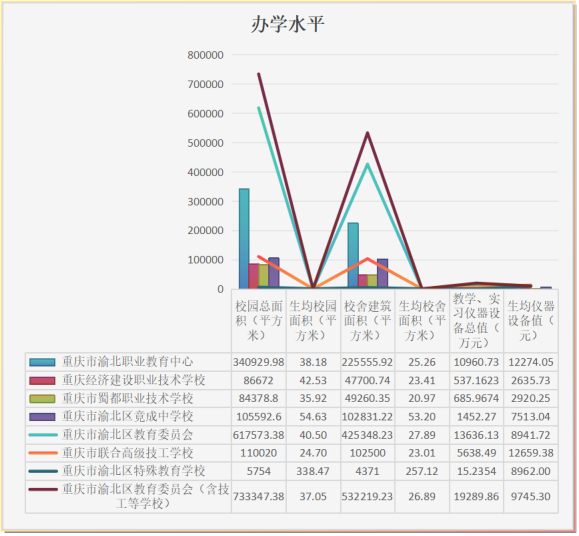Select the maroon line peak near 700000
Screen dimensions: 579x536
point(259,74)
